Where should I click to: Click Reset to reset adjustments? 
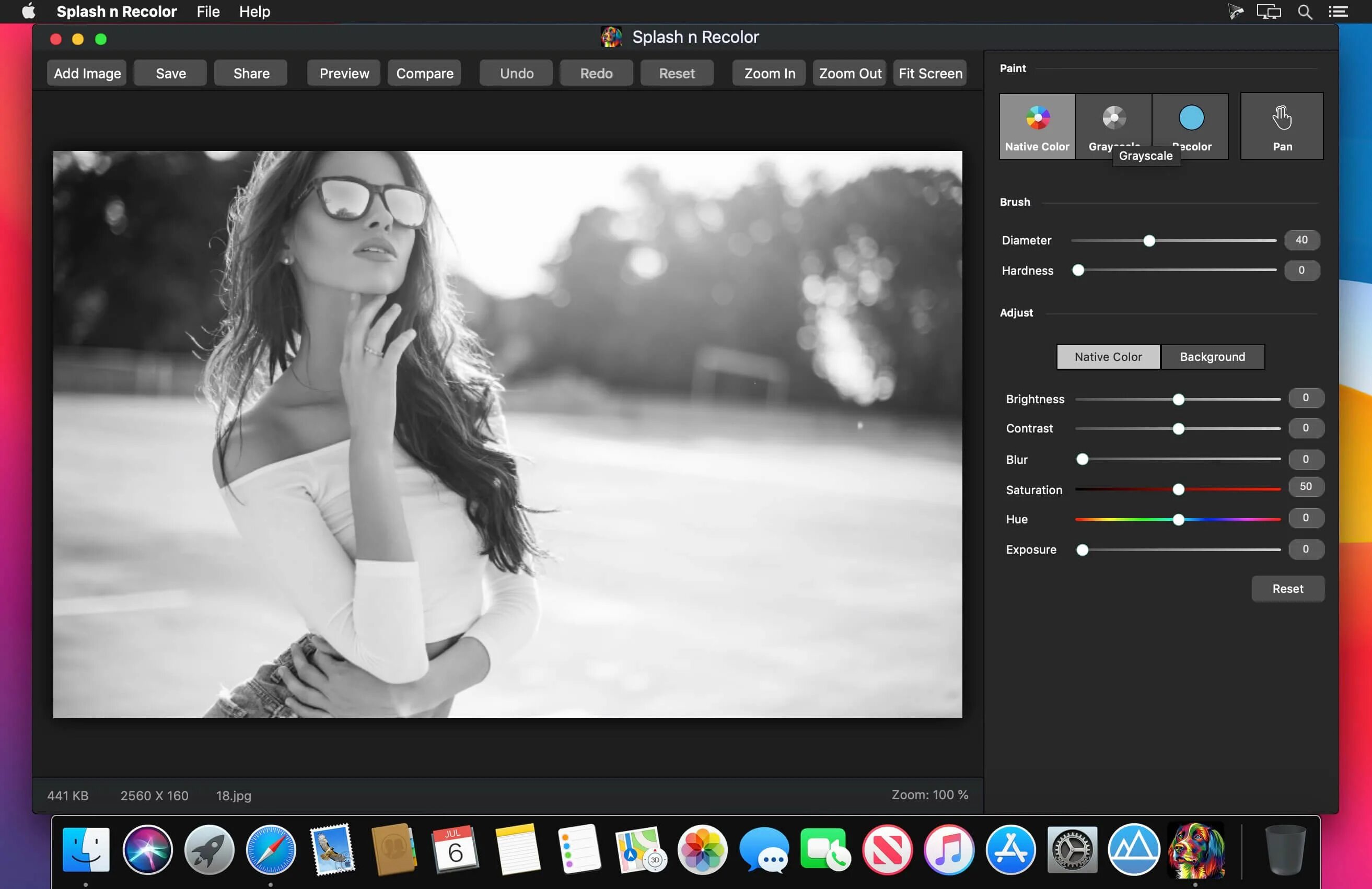pos(1287,588)
